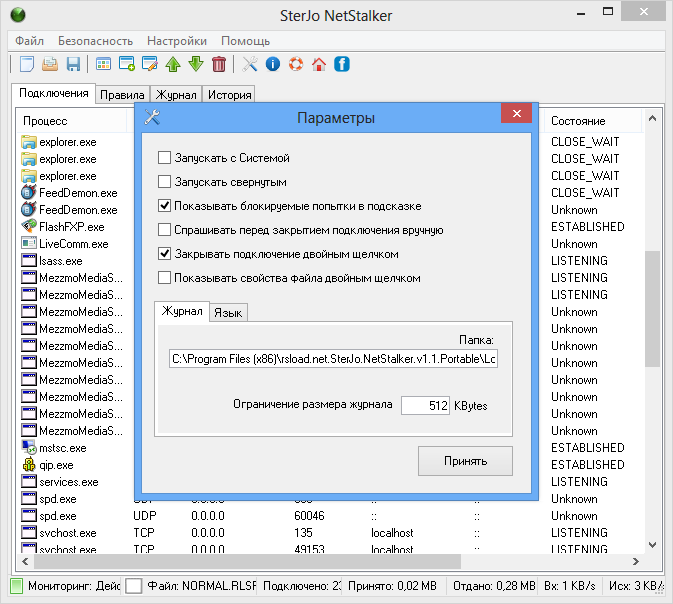
Task: Open the Facebook toolbar icon
Action: point(342,64)
